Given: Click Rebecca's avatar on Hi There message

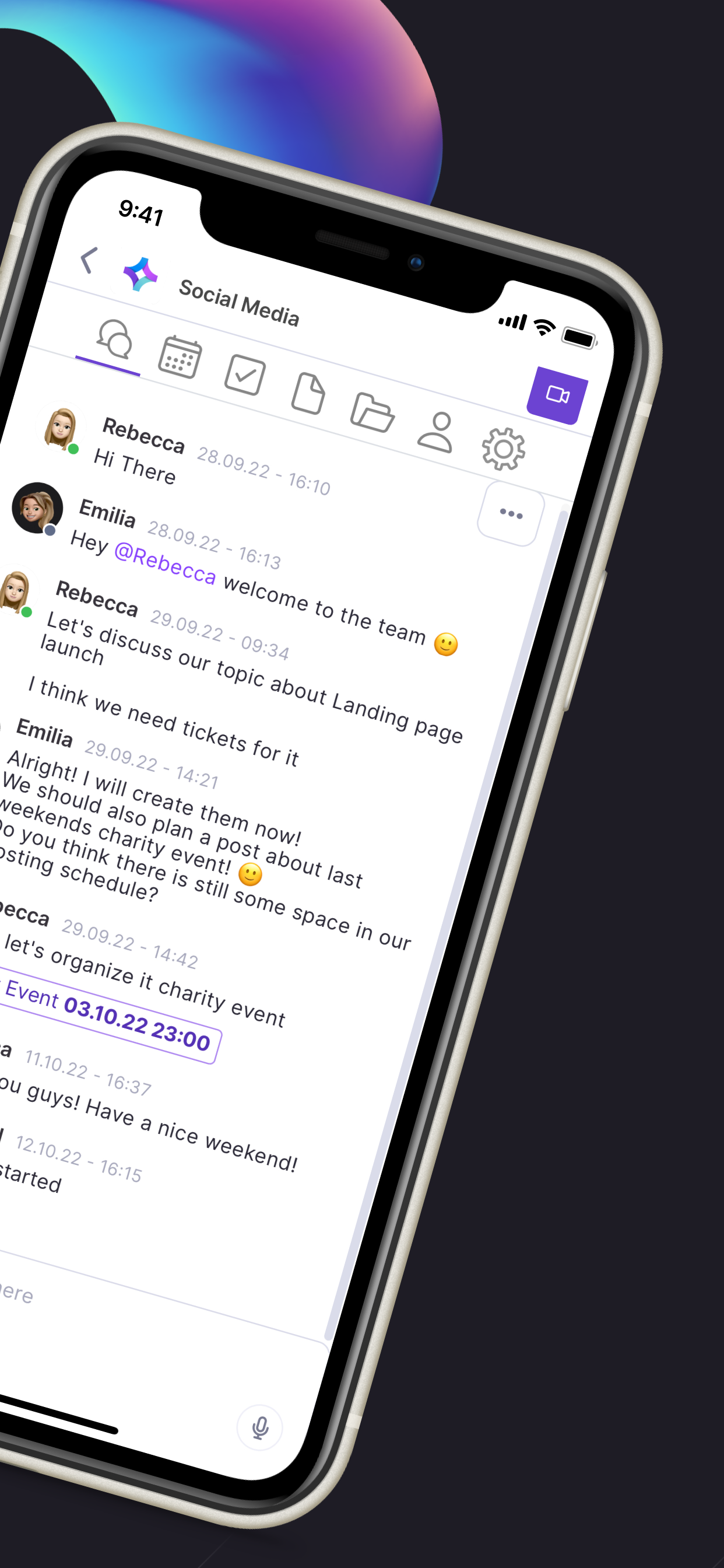Looking at the screenshot, I should (x=61, y=429).
